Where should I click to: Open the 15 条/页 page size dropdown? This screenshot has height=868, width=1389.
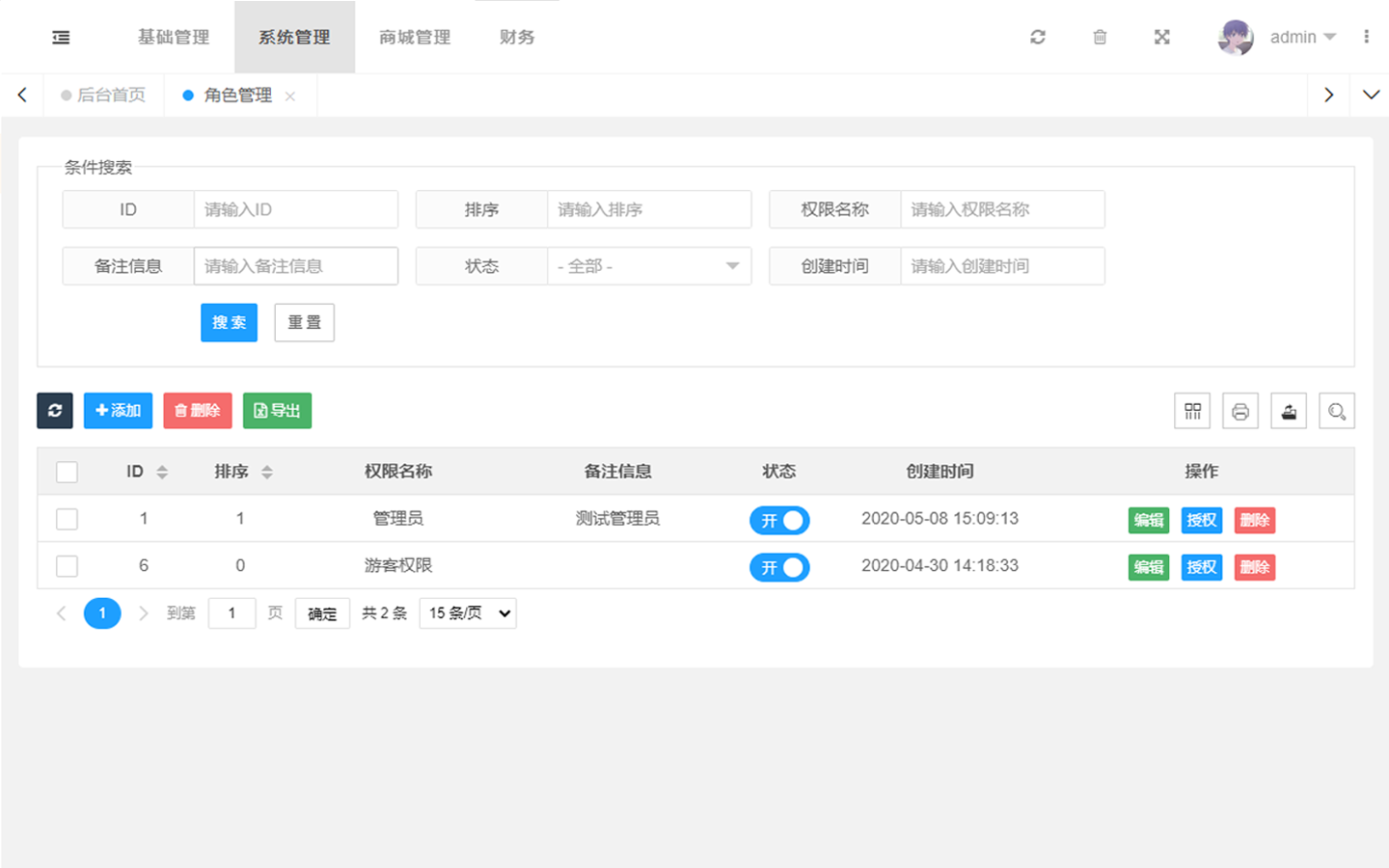468,613
